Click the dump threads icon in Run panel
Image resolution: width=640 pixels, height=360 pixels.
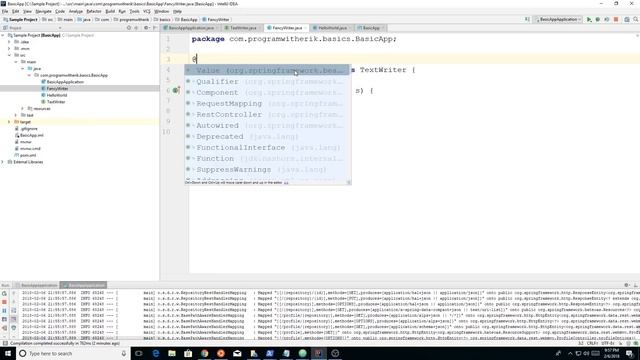pos(4,319)
